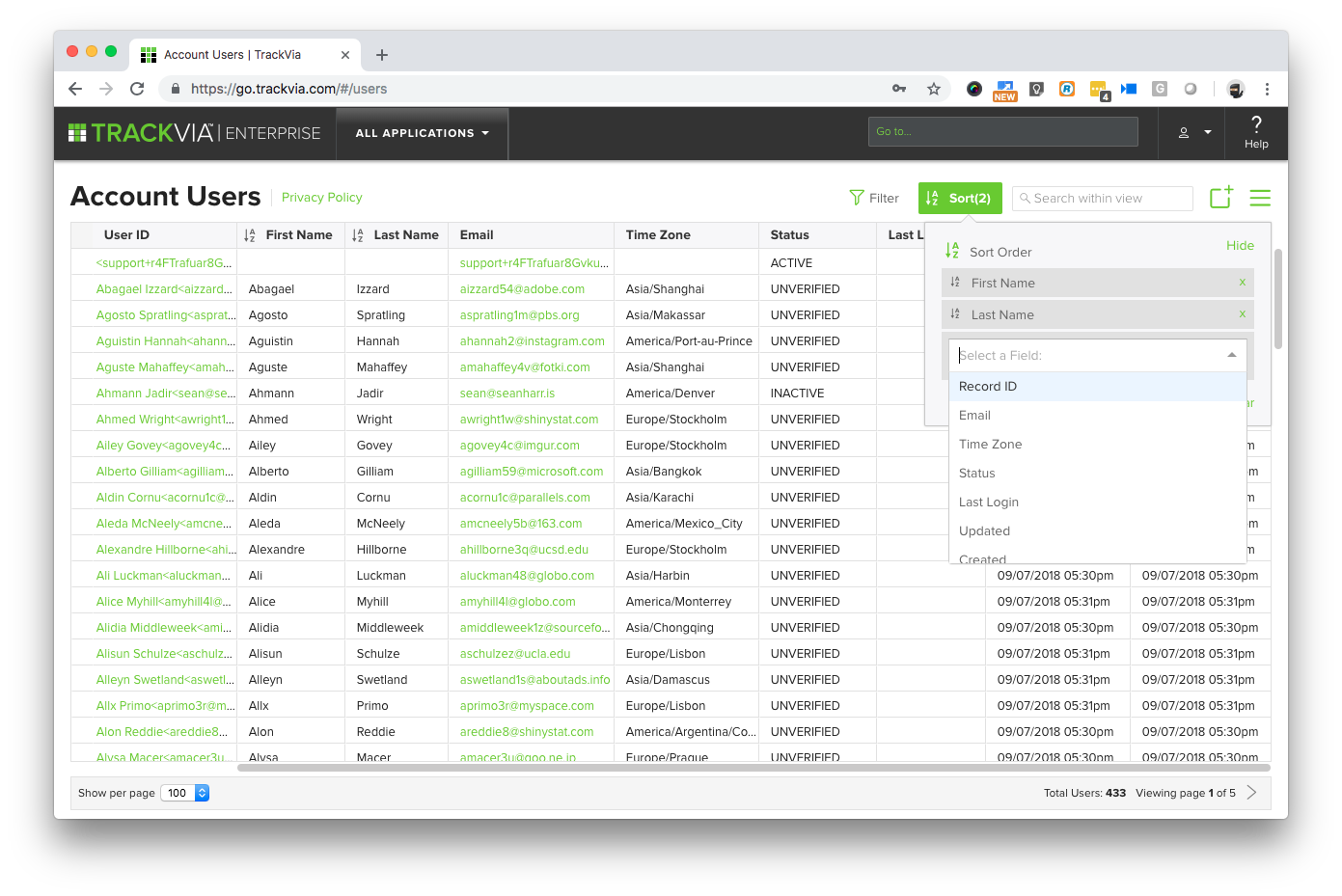Open Chrome three-dot menu
The image size is (1342, 896).
(x=1268, y=89)
